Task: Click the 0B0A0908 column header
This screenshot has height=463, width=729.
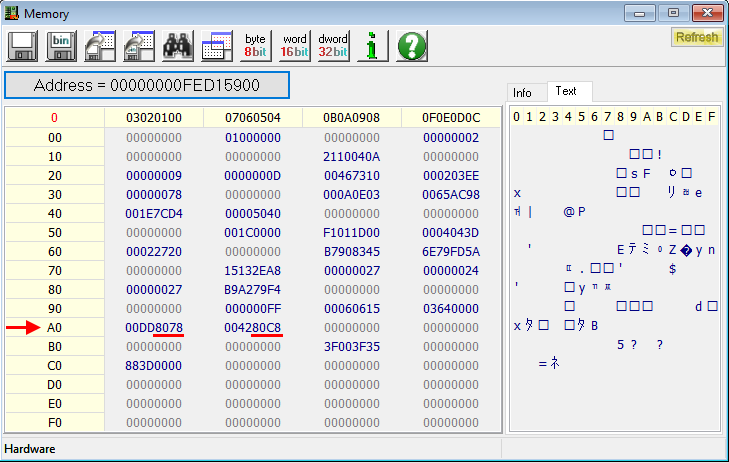Action: coord(351,118)
